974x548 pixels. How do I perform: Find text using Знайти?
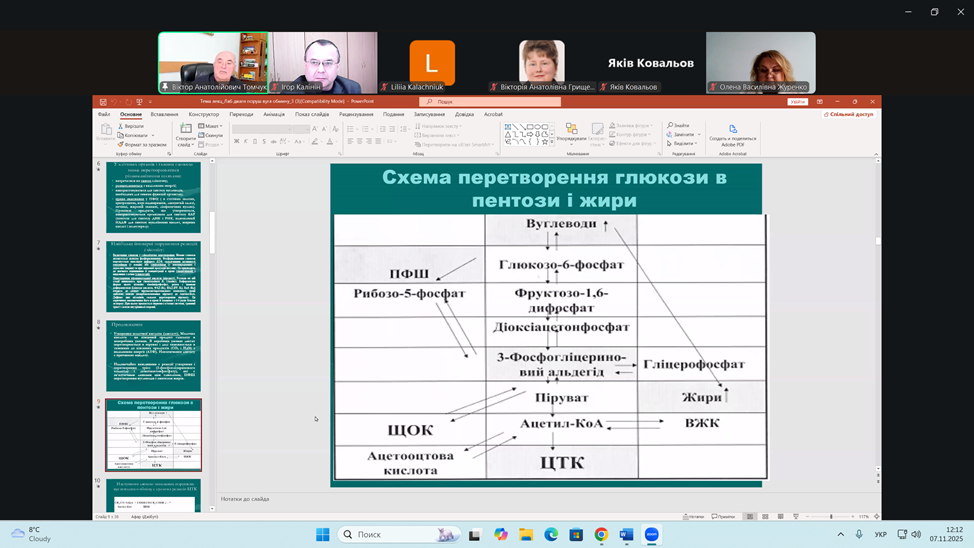pyautogui.click(x=679, y=126)
